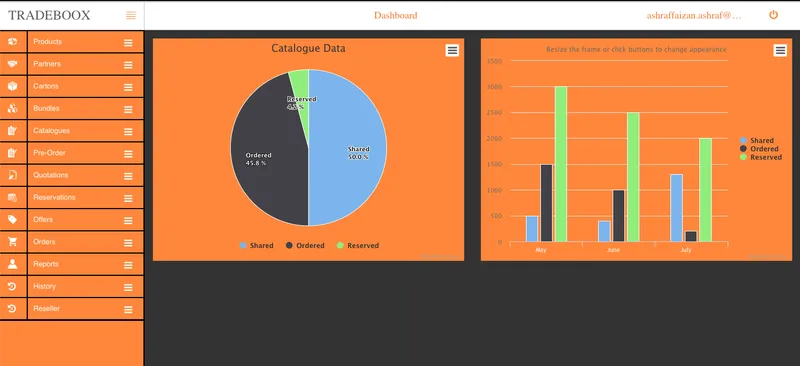
Task: Open the Catalogues menu item
Action: (52, 131)
